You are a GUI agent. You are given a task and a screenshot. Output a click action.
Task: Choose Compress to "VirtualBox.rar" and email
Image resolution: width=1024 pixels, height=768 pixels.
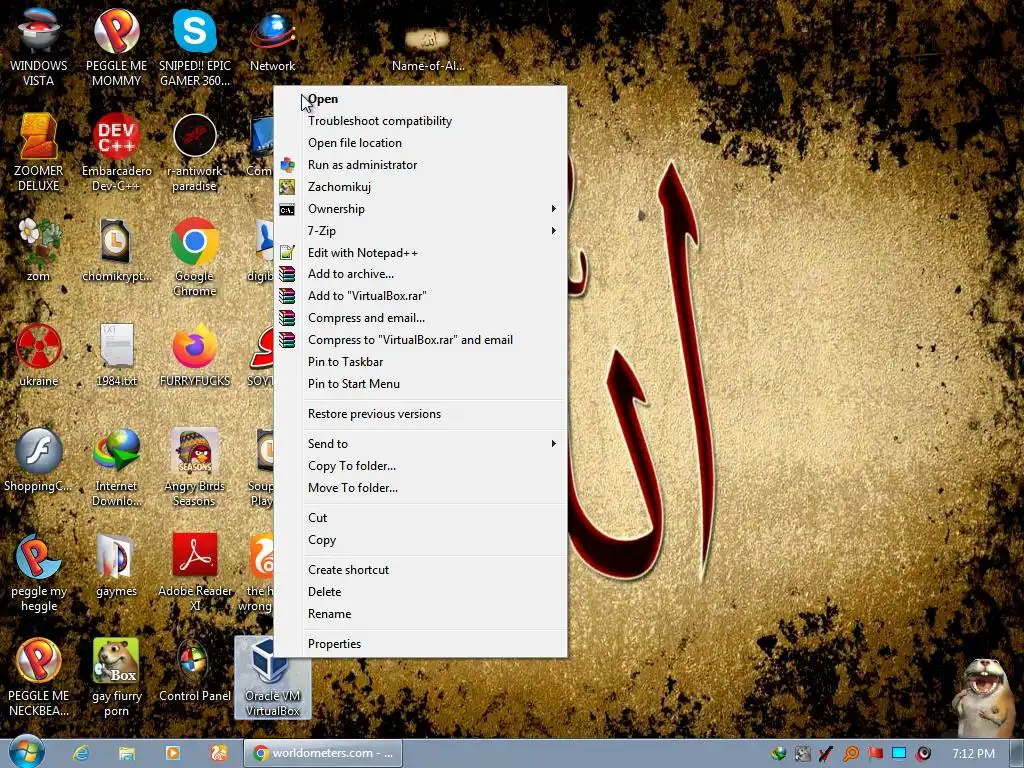point(421,340)
